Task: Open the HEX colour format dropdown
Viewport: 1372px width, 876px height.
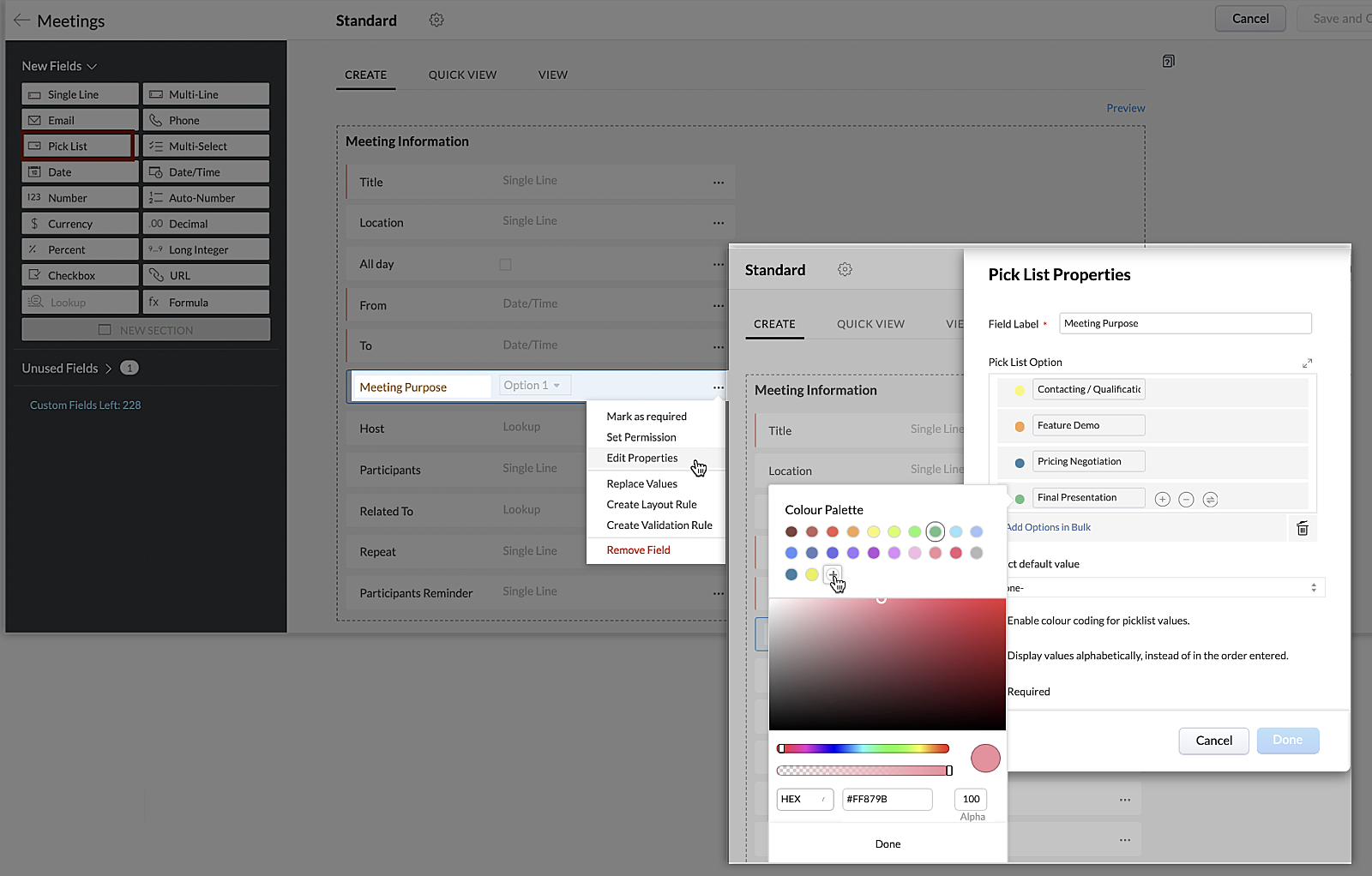Action: (x=804, y=799)
